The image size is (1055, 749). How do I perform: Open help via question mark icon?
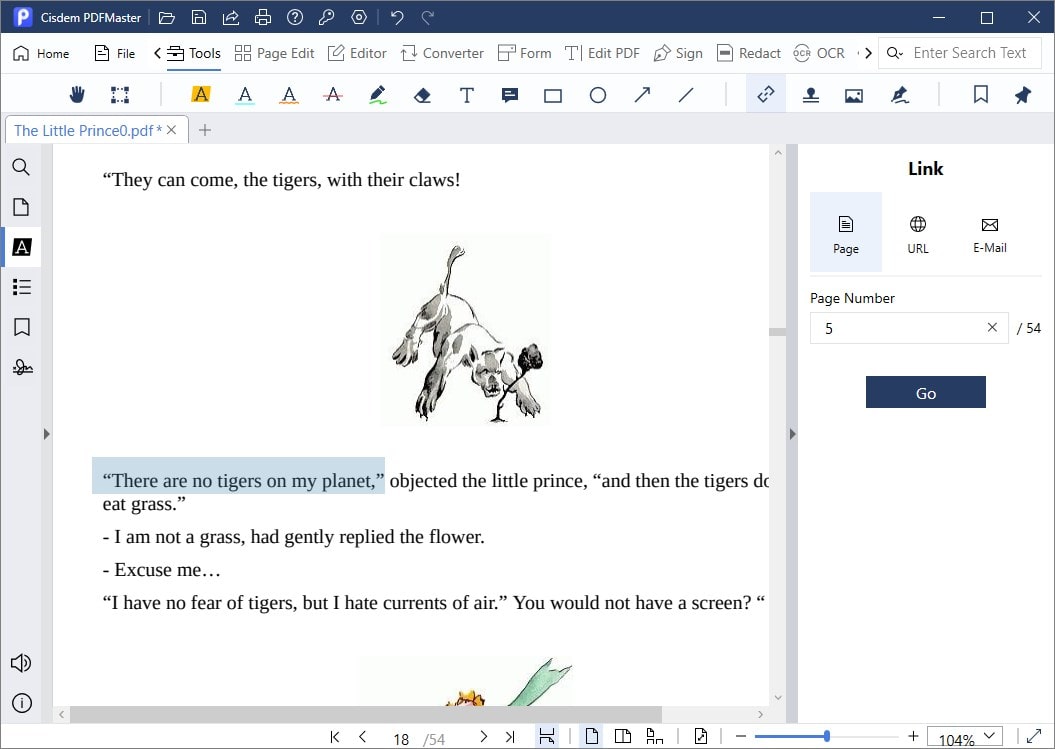tap(295, 17)
